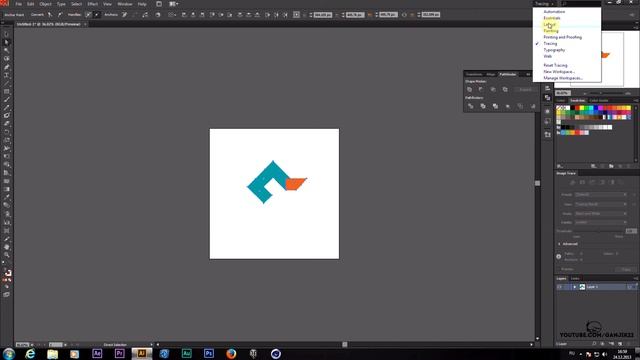Click Exclude shape mode icon
The image size is (640, 360).
(x=505, y=89)
